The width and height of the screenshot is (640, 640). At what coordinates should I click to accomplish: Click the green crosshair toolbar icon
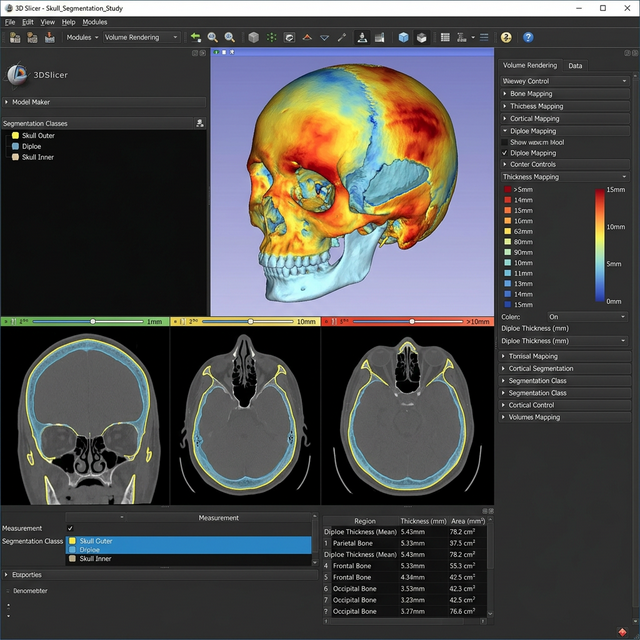point(271,37)
